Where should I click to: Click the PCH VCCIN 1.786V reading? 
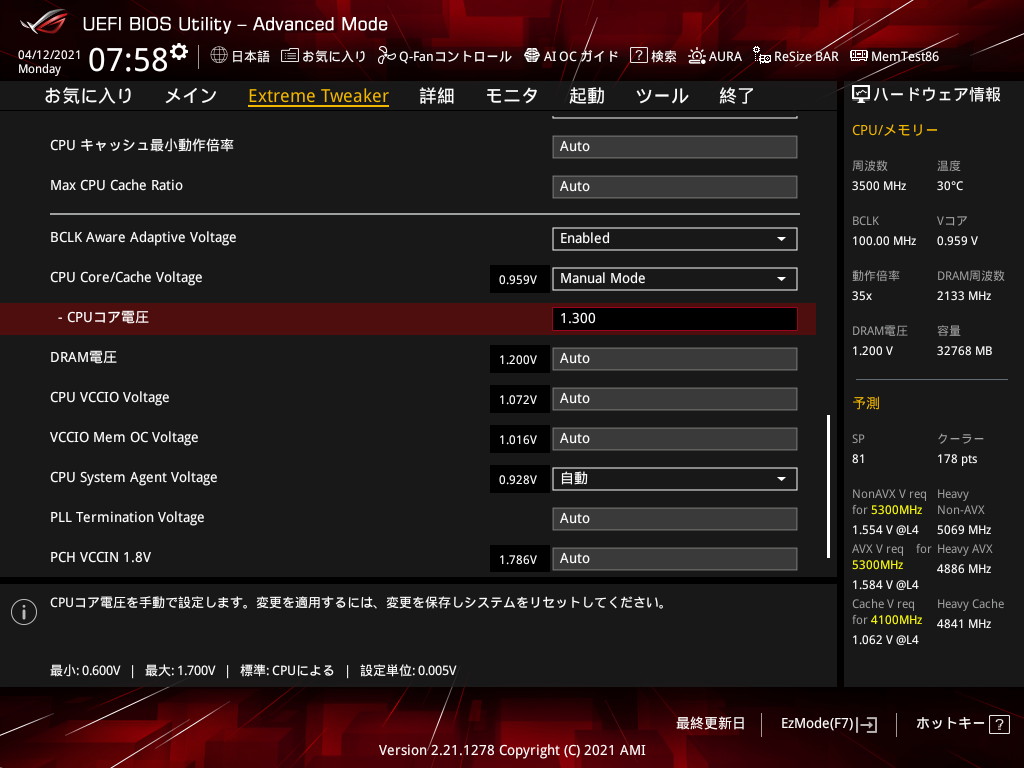click(518, 559)
